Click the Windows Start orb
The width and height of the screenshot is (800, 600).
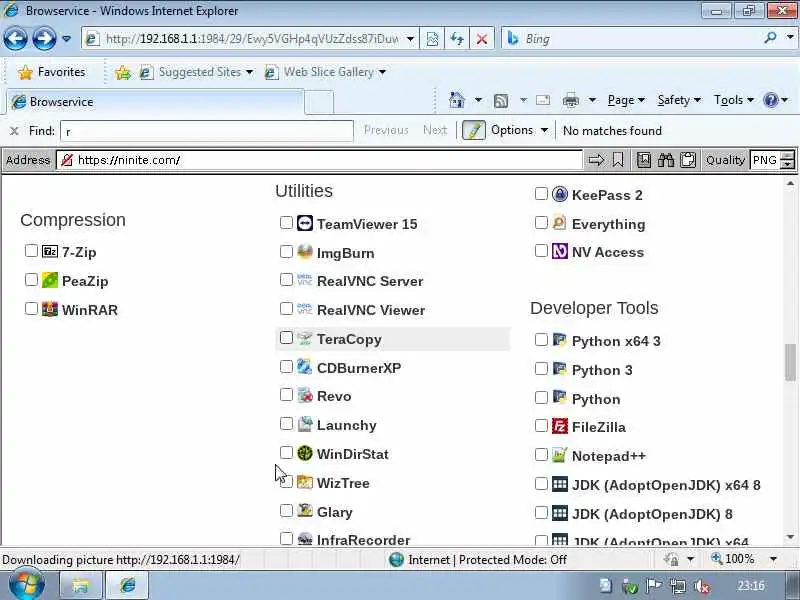[x=27, y=585]
